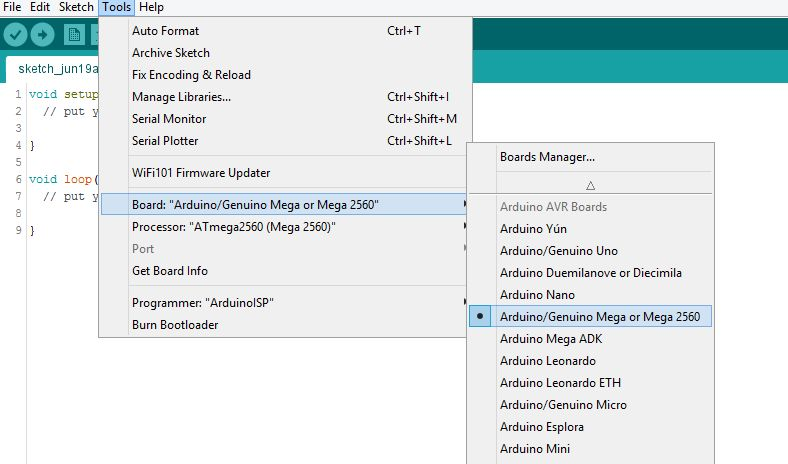
Task: Click the Verify checkmark icon
Action: tap(15, 35)
